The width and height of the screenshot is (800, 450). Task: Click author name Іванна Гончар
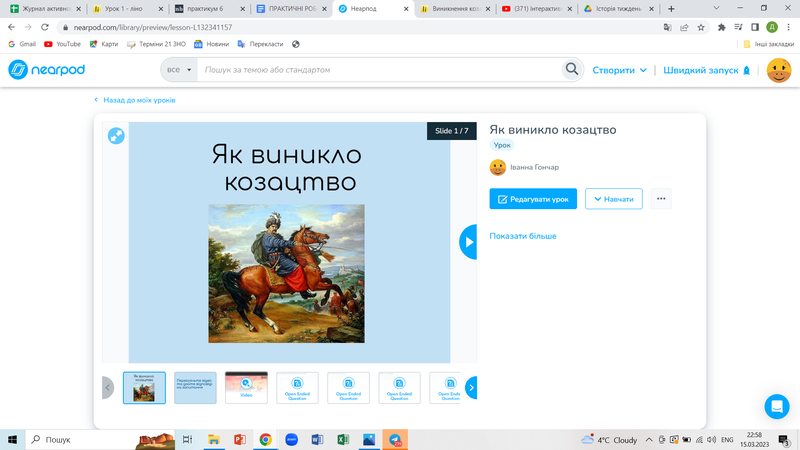coord(534,167)
